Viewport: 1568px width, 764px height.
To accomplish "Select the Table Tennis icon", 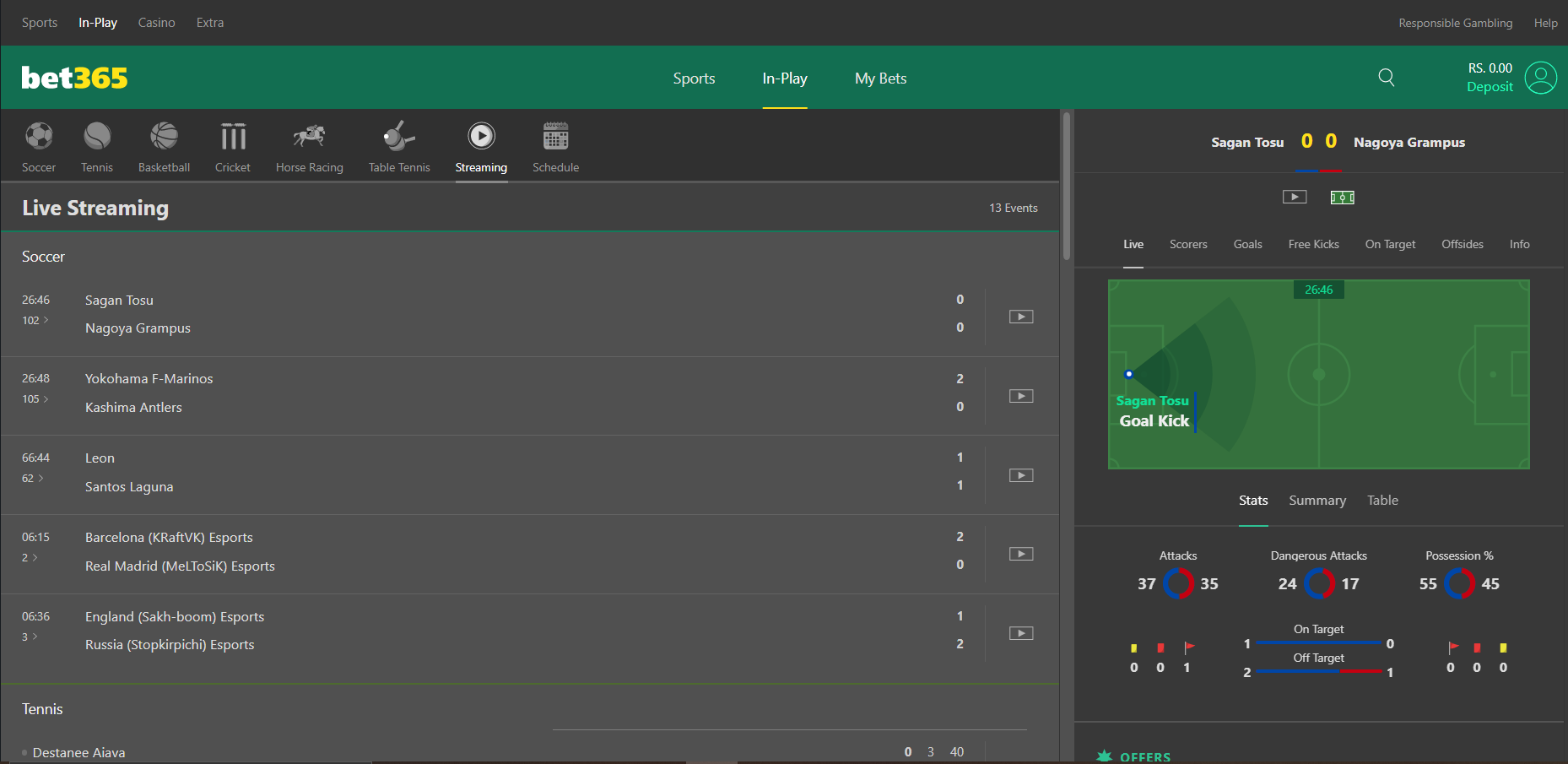I will pyautogui.click(x=398, y=137).
